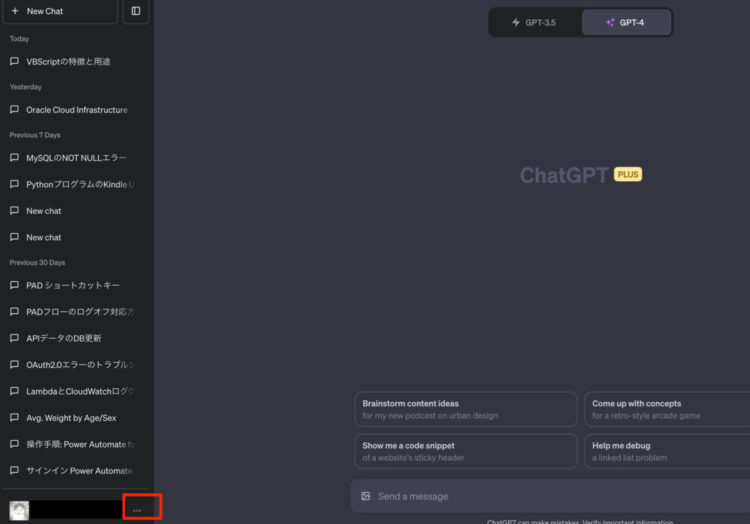Screen dimensions: 750x524
Task: Click the chat icon beside PythonプログラムのKindle
Action: [x=14, y=184]
